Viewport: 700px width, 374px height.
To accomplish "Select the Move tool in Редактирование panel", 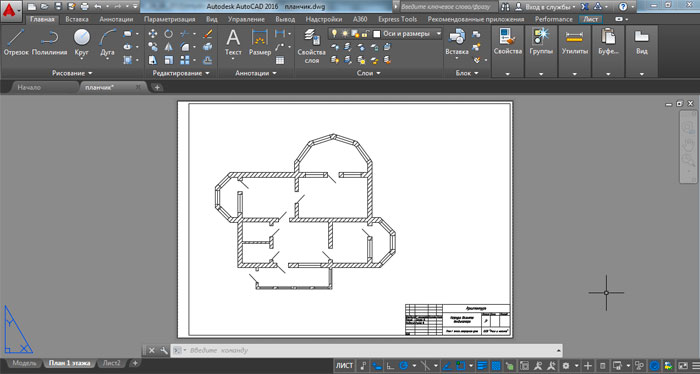I will (153, 33).
